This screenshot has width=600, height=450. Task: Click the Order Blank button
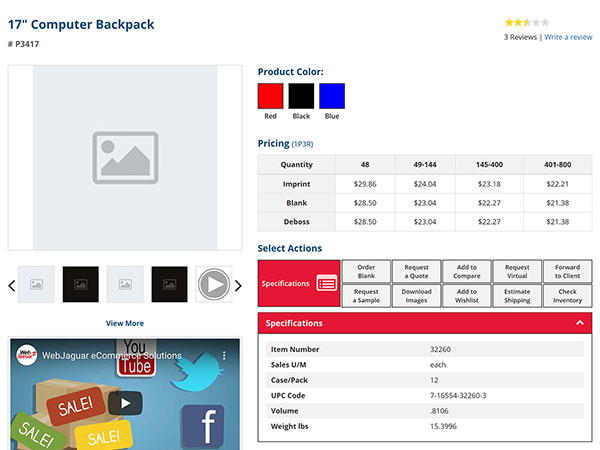click(x=366, y=272)
